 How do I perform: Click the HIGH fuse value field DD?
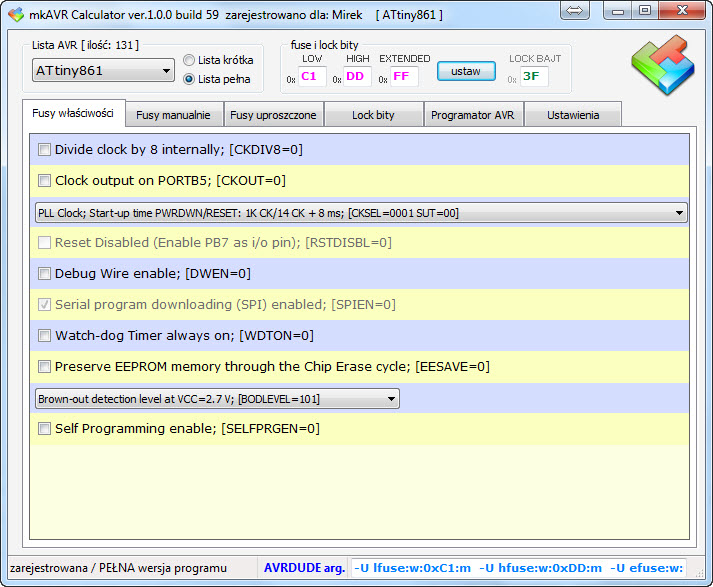357,76
